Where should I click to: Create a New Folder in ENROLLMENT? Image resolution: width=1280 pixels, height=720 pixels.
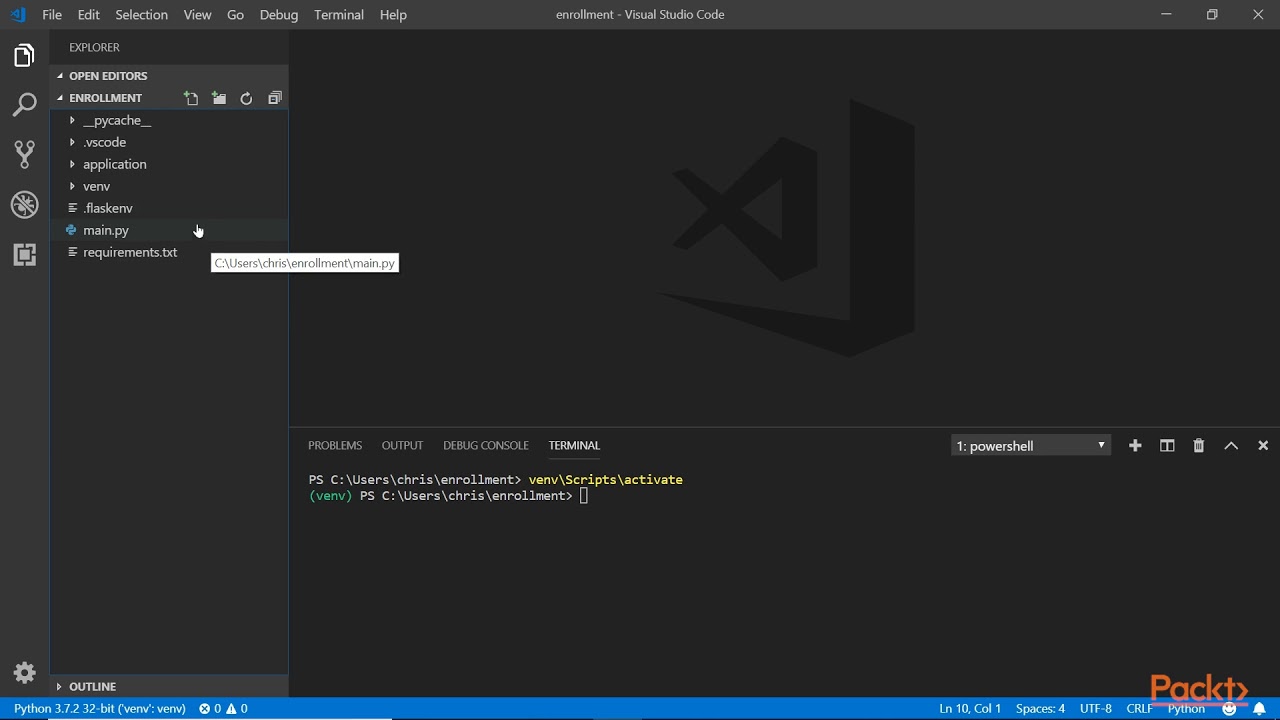point(219,98)
